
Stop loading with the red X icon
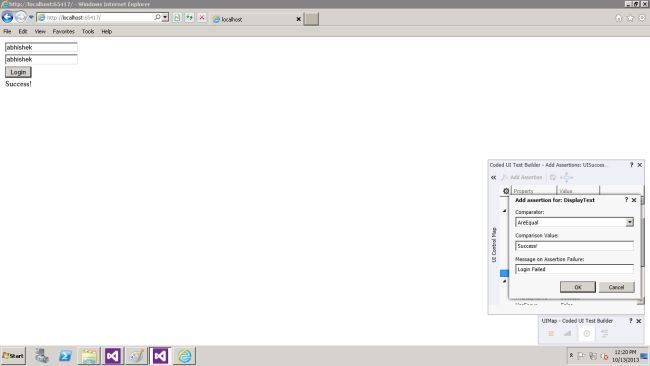(202, 17)
